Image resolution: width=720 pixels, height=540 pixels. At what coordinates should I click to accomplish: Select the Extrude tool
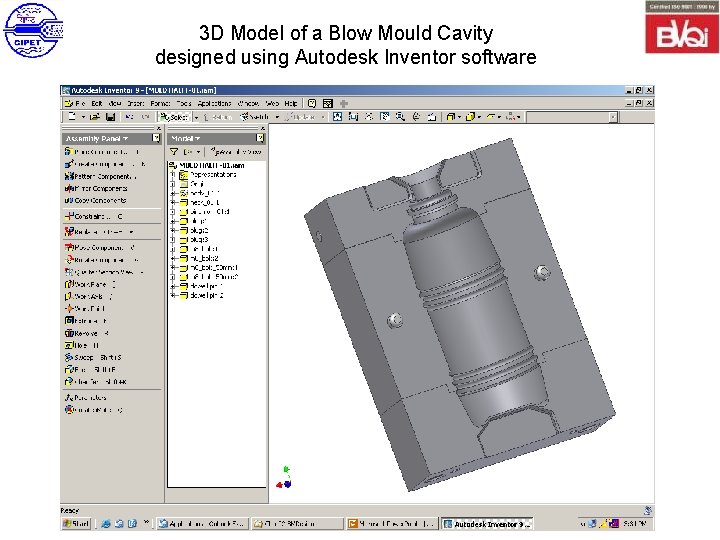click(x=86, y=321)
